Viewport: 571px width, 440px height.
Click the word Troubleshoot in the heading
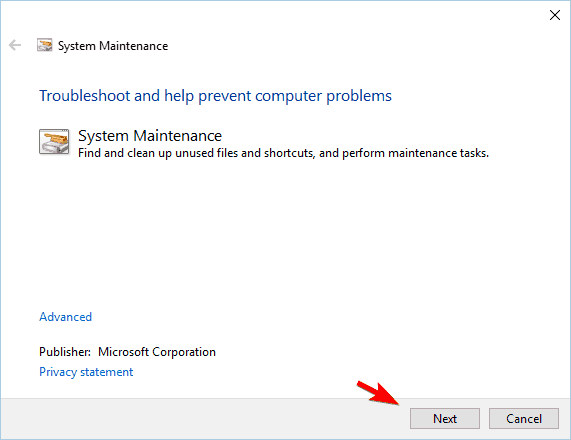(x=84, y=96)
